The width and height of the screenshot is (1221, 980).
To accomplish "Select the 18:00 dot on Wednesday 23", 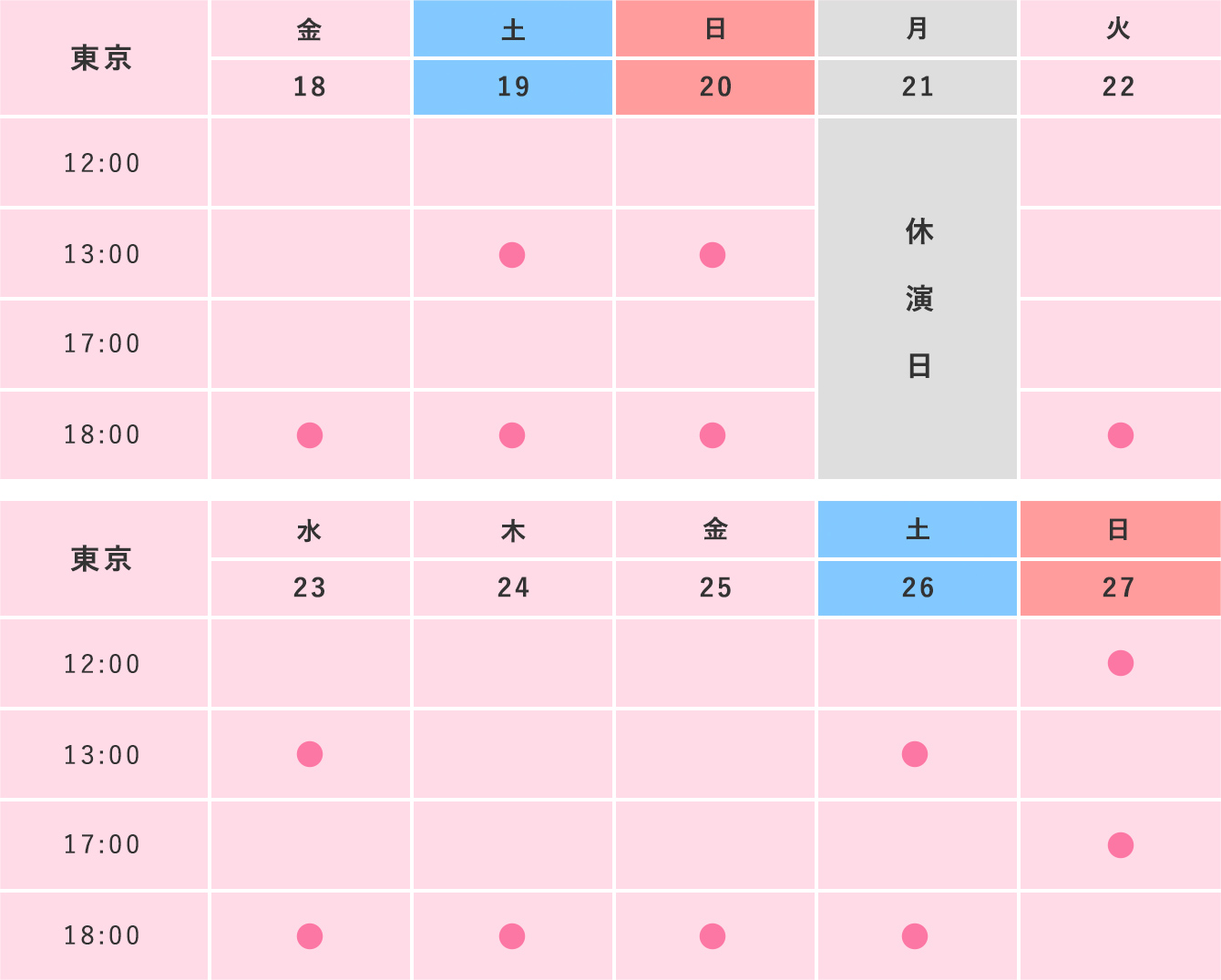I will pos(310,936).
